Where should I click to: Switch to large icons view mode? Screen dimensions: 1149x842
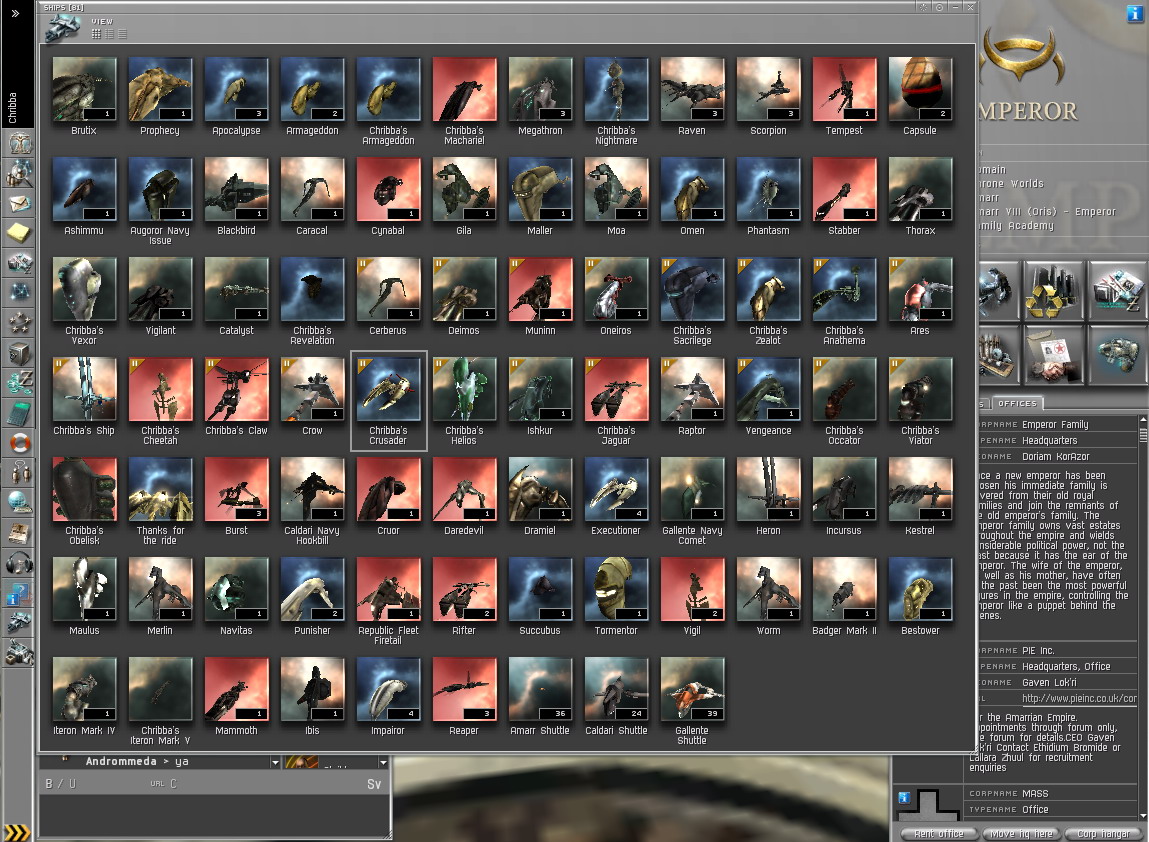click(96, 34)
